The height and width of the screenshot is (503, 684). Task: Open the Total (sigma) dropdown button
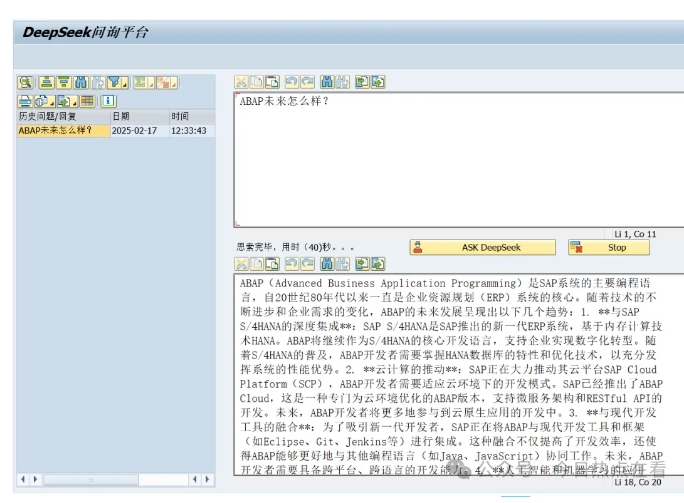(x=144, y=82)
